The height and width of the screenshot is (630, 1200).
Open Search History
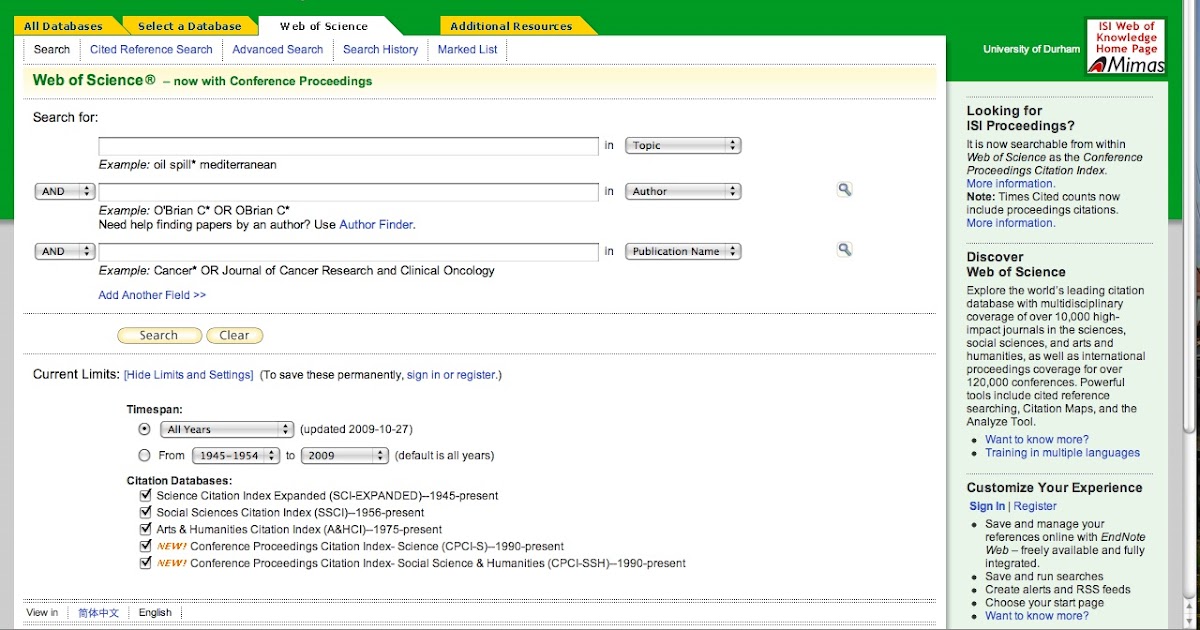coord(380,49)
